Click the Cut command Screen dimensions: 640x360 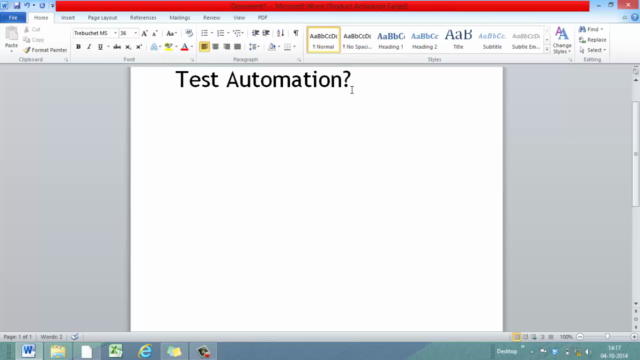tap(32, 29)
